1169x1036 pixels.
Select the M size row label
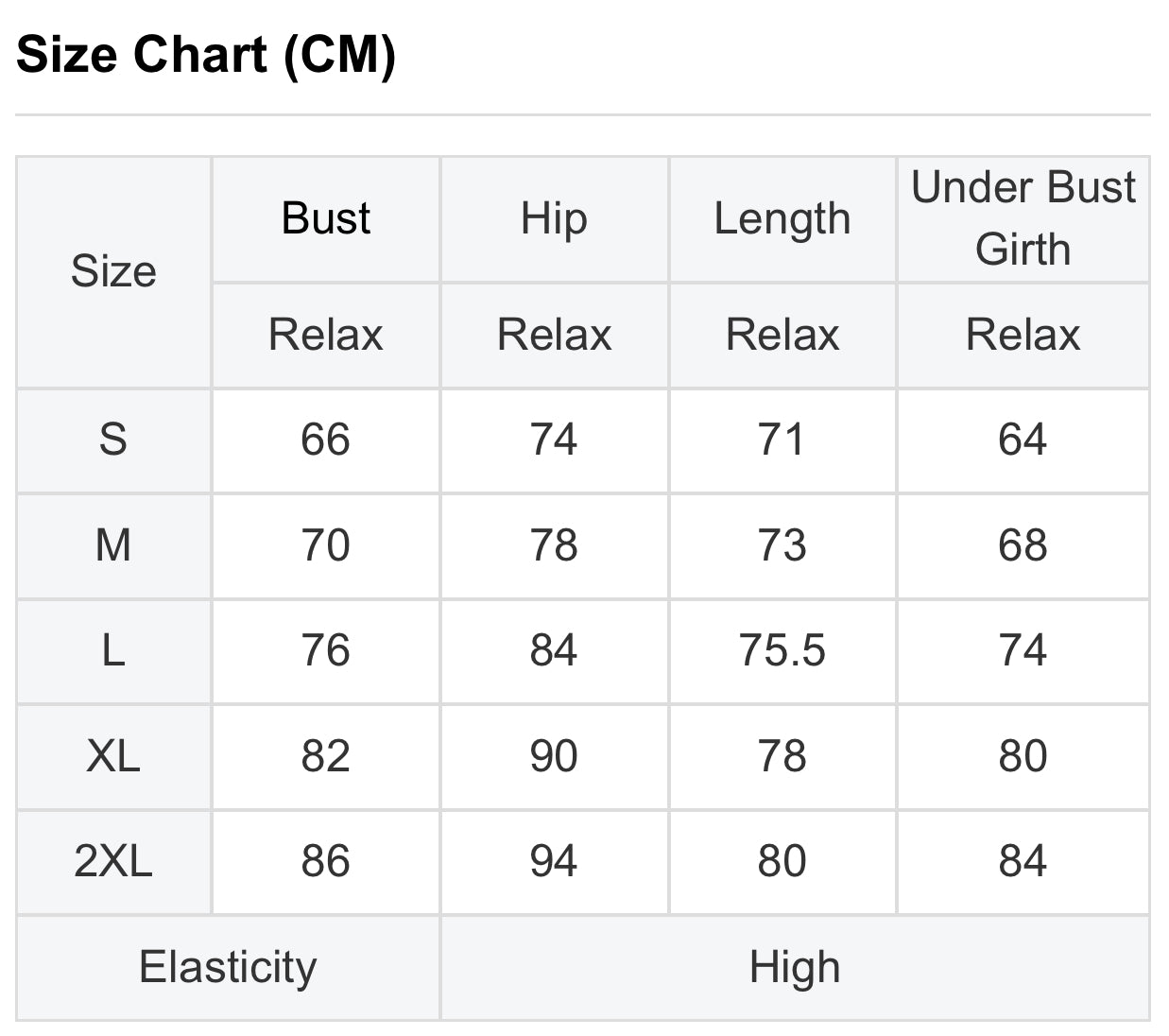(113, 545)
